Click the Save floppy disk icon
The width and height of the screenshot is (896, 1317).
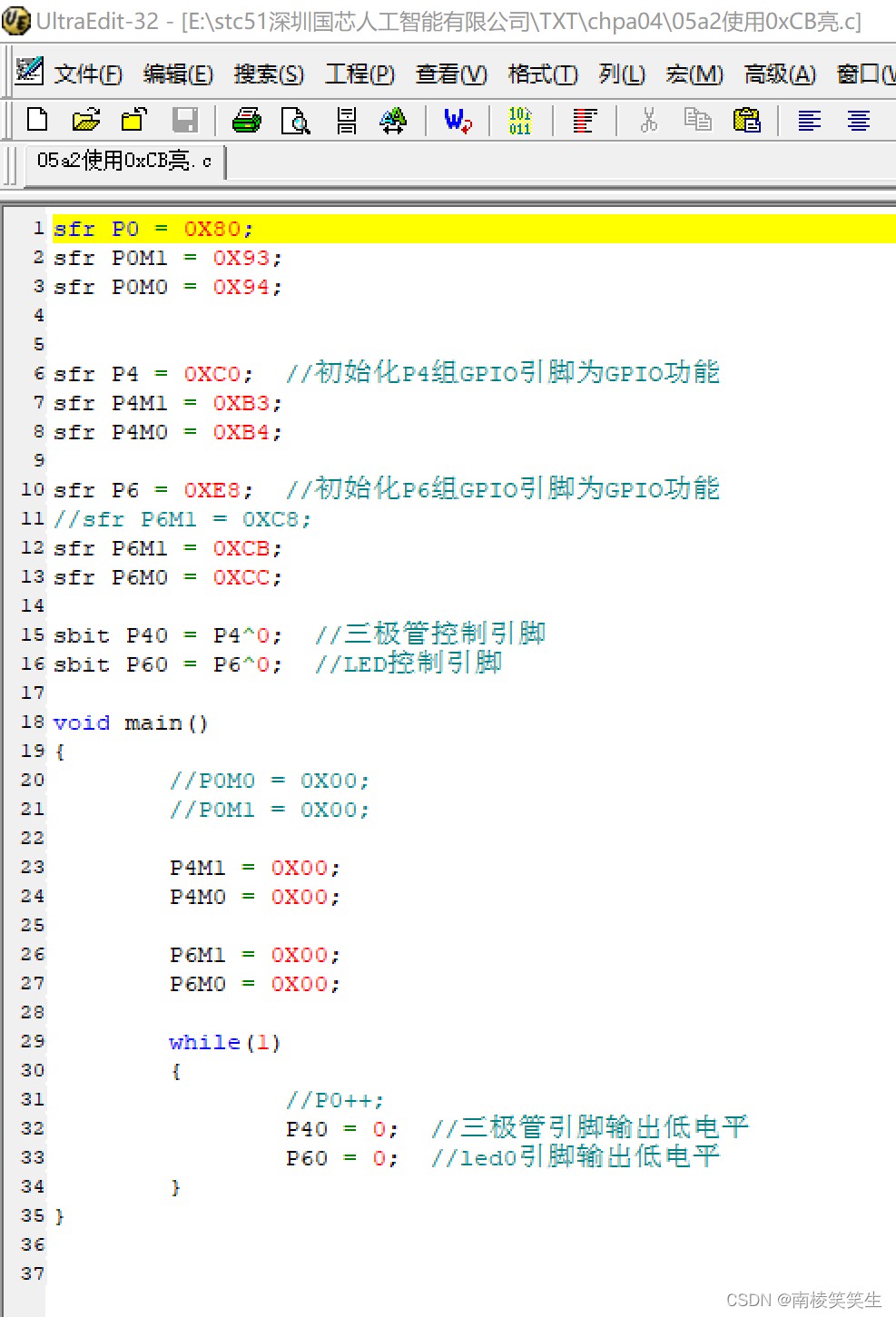click(x=185, y=120)
